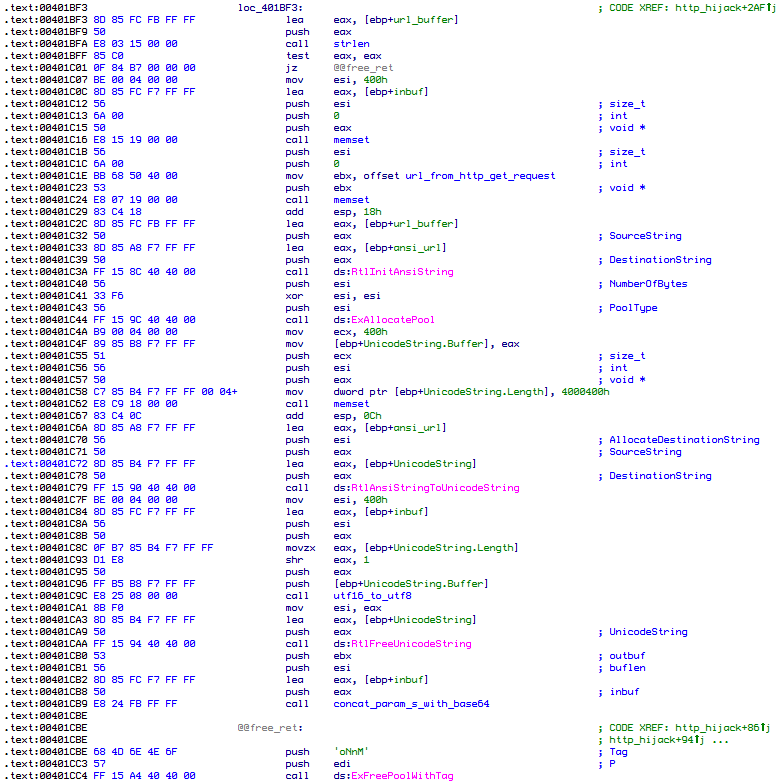Click the @@free_ret: label definition
The height and width of the screenshot is (783, 780).
click(x=270, y=728)
